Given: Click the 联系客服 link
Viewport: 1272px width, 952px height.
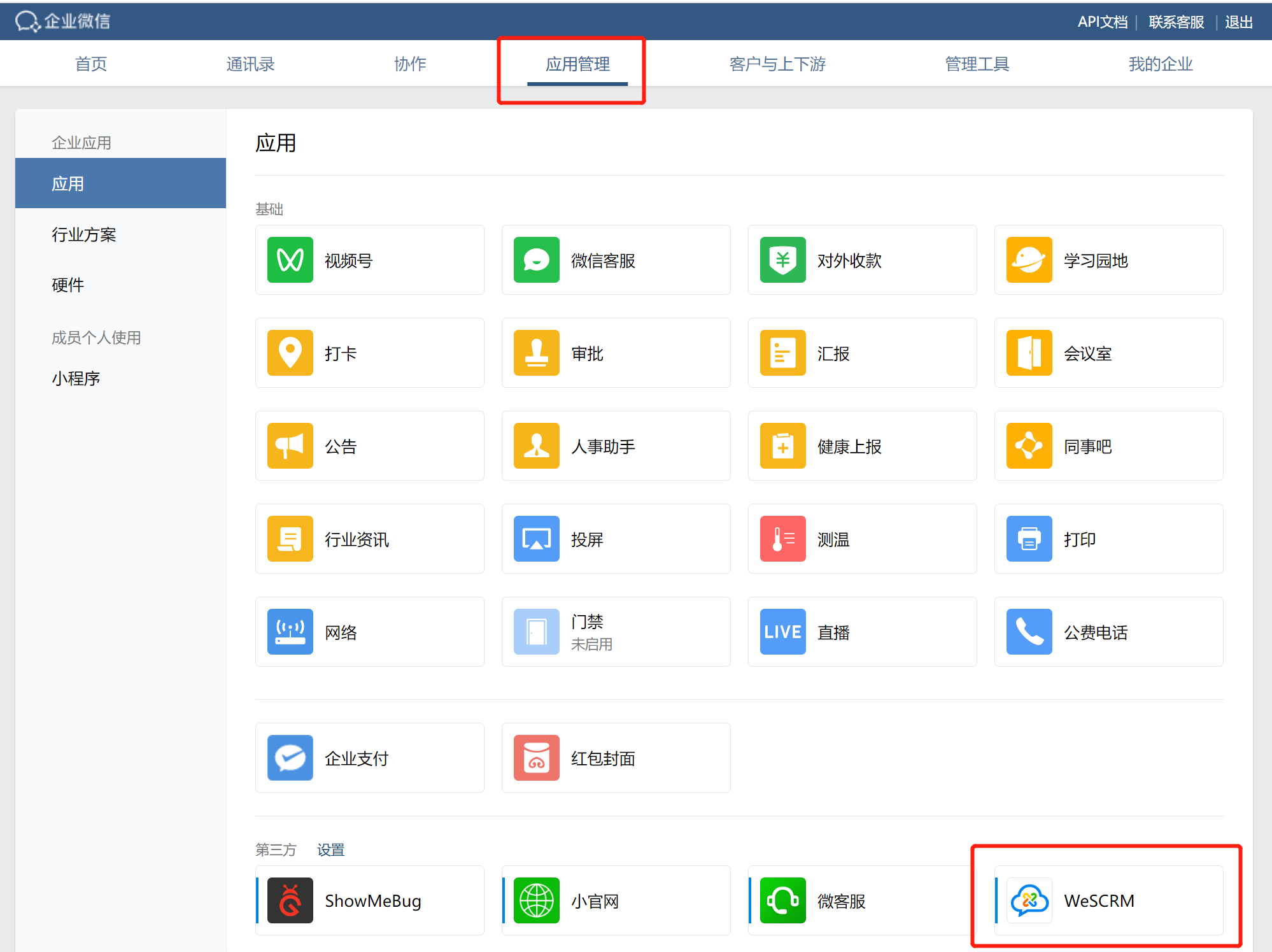Looking at the screenshot, I should tap(1176, 22).
